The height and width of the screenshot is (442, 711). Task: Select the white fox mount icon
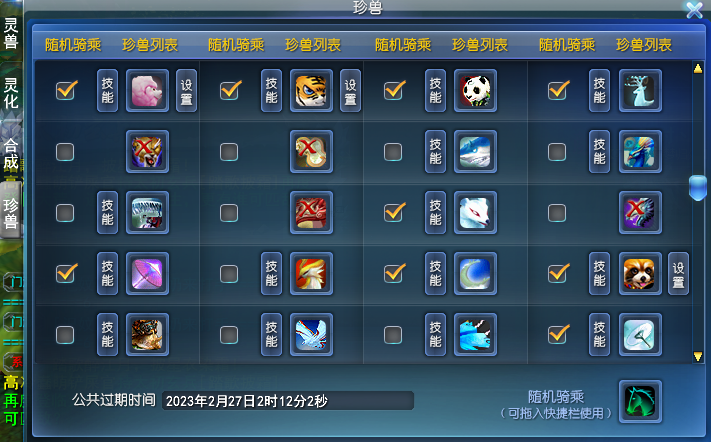coord(475,212)
